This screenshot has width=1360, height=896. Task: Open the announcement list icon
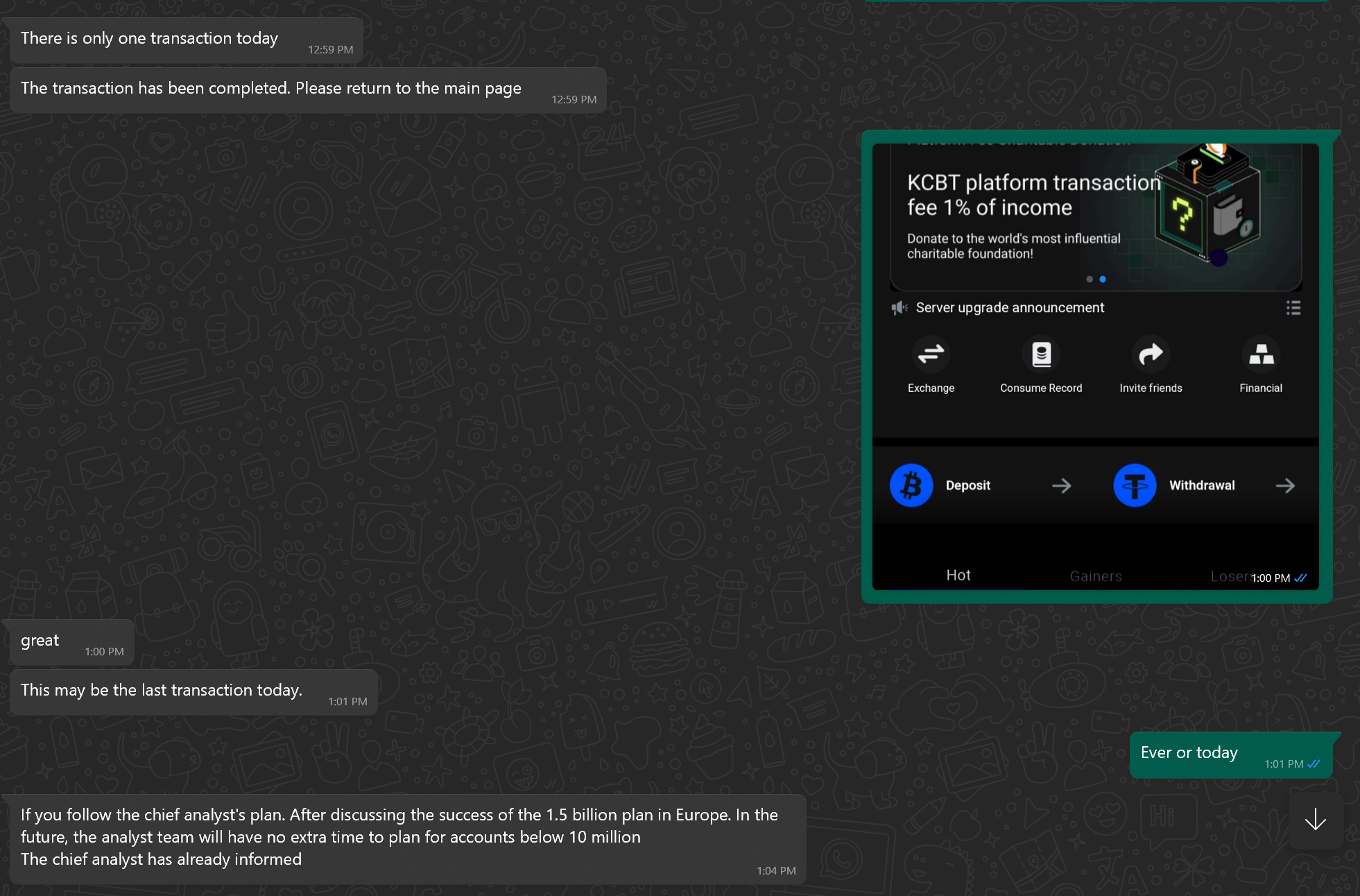tap(1293, 308)
